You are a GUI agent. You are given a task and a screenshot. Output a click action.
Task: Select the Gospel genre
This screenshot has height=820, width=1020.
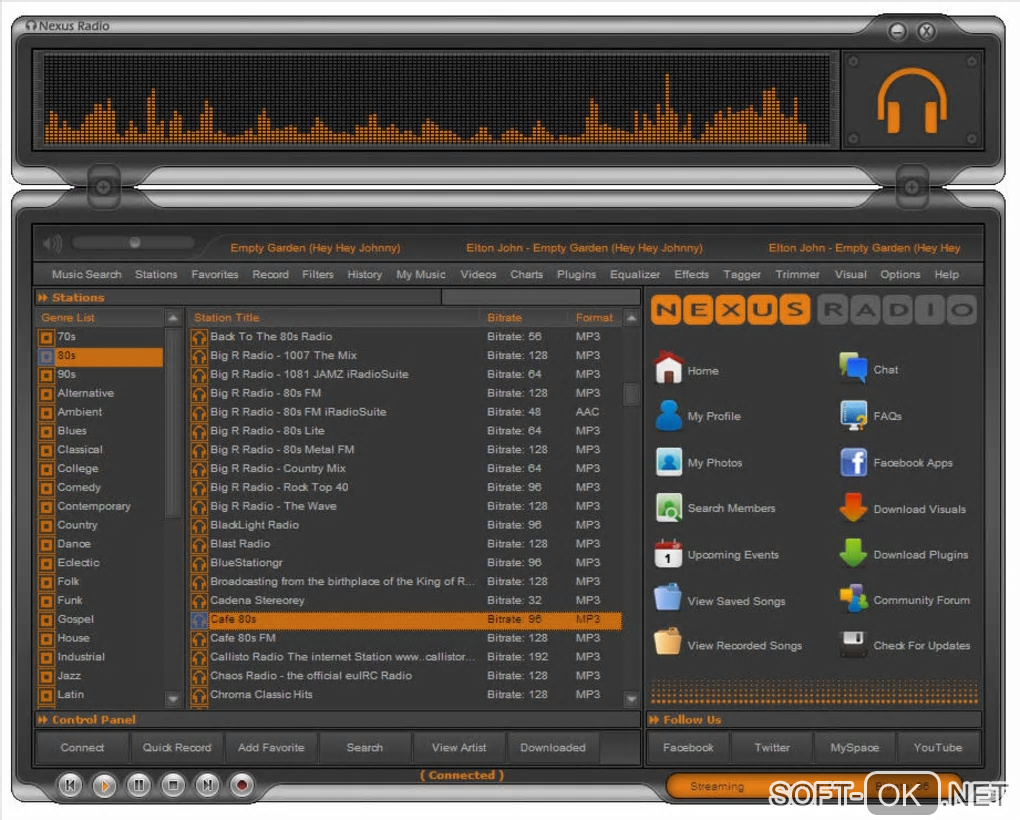tap(100, 620)
